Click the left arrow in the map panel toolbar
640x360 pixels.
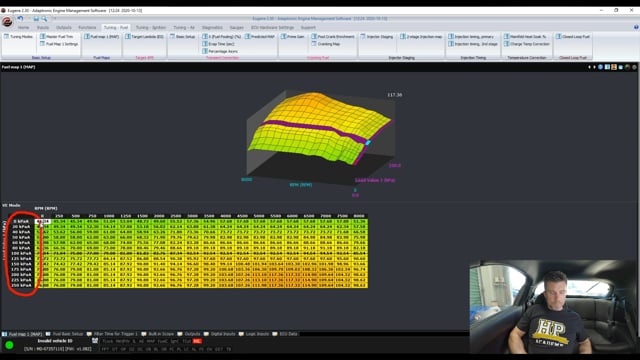[589, 67]
